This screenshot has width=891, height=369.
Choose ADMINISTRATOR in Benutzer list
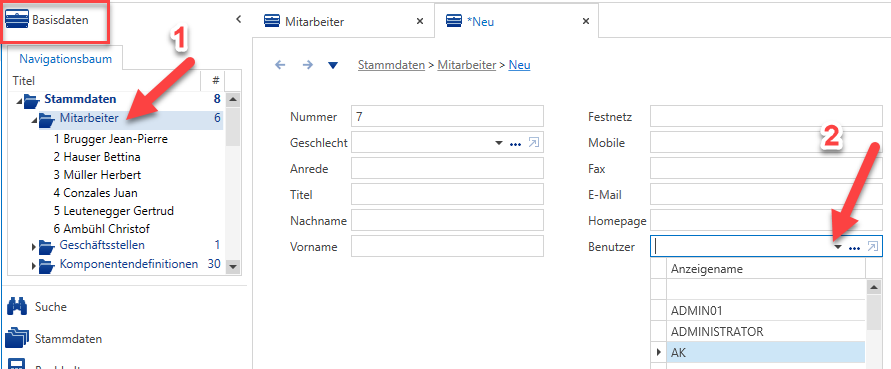(x=765, y=331)
